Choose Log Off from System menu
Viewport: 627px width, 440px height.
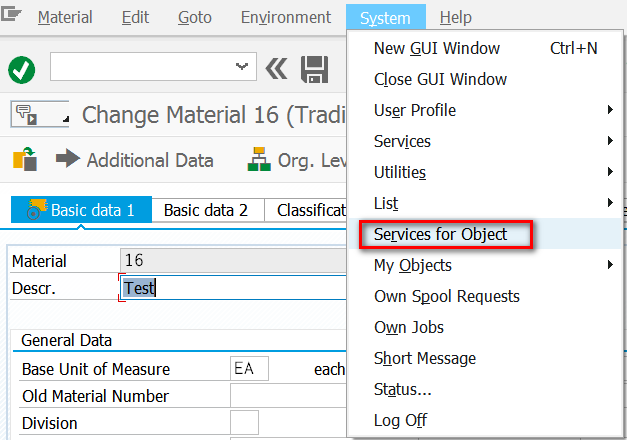[x=485, y=420]
